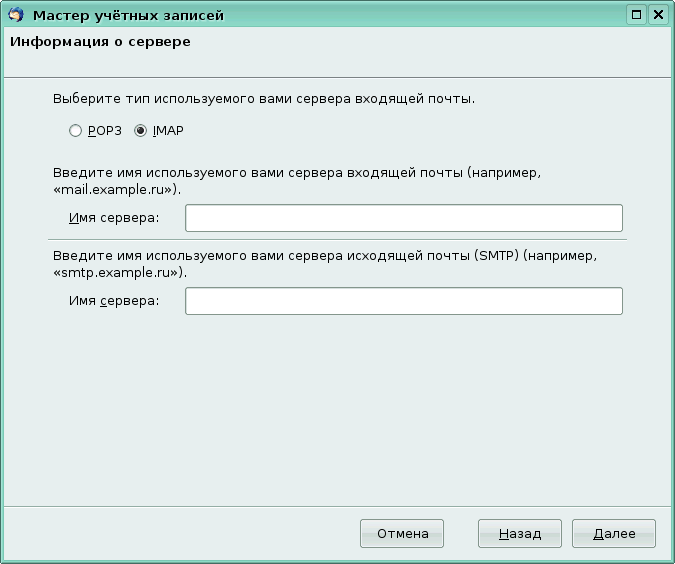The width and height of the screenshot is (675, 564).
Task: Close the account wizard window
Action: tap(658, 15)
